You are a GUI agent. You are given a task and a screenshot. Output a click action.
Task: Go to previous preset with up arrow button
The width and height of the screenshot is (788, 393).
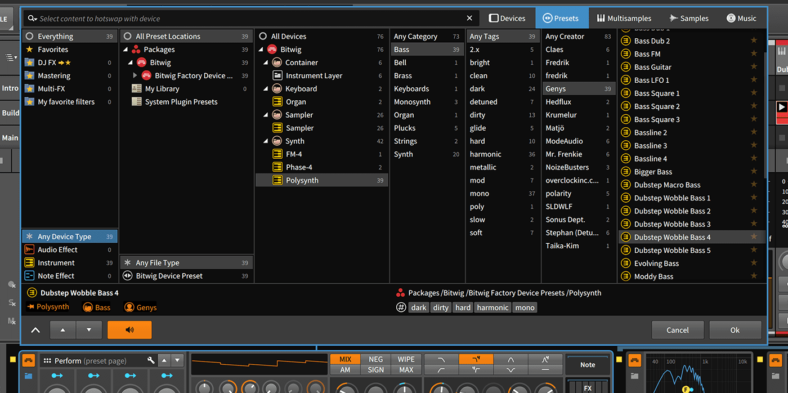point(62,330)
